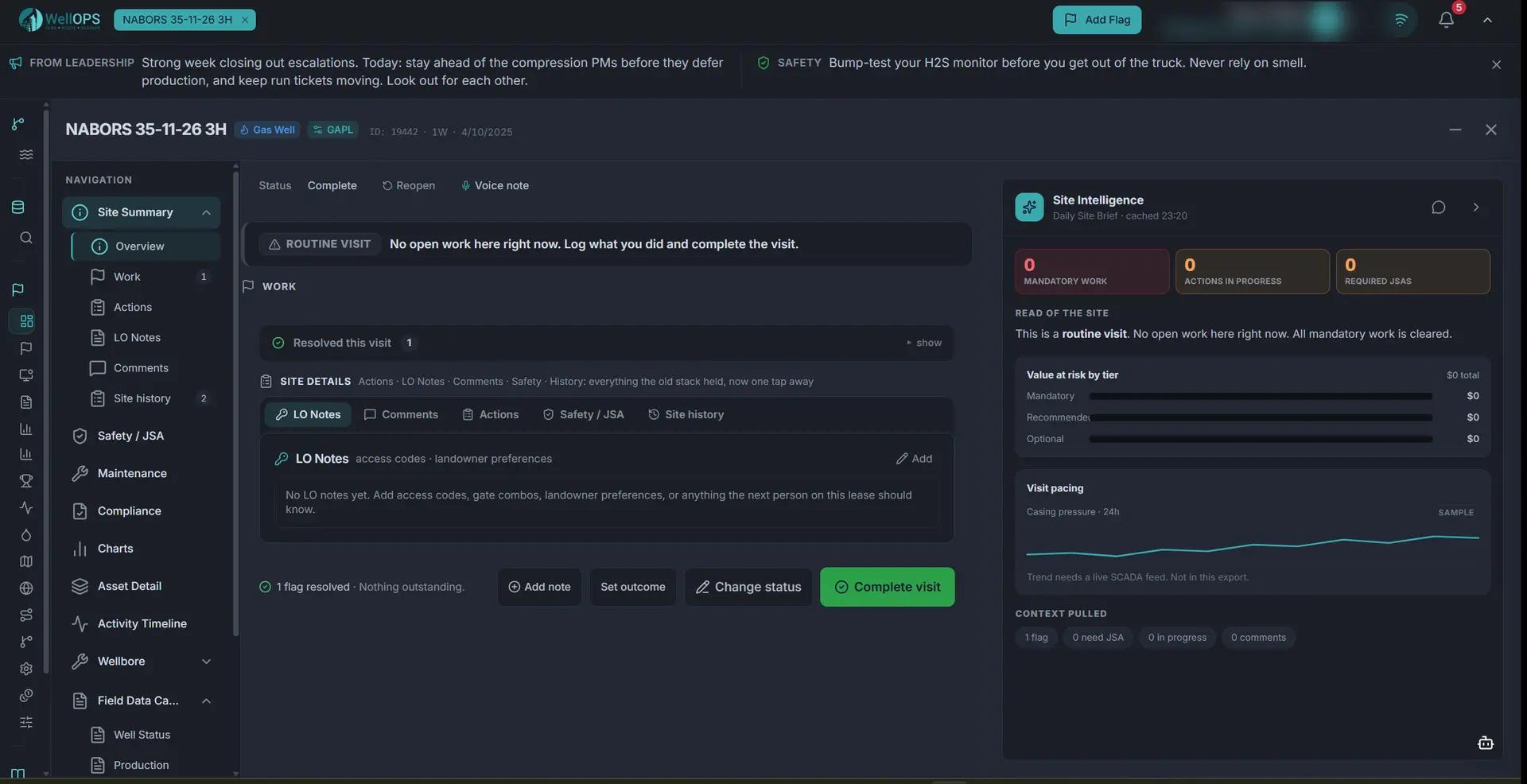The height and width of the screenshot is (784, 1527).
Task: Collapse the Field Data Capture section
Action: 206,701
